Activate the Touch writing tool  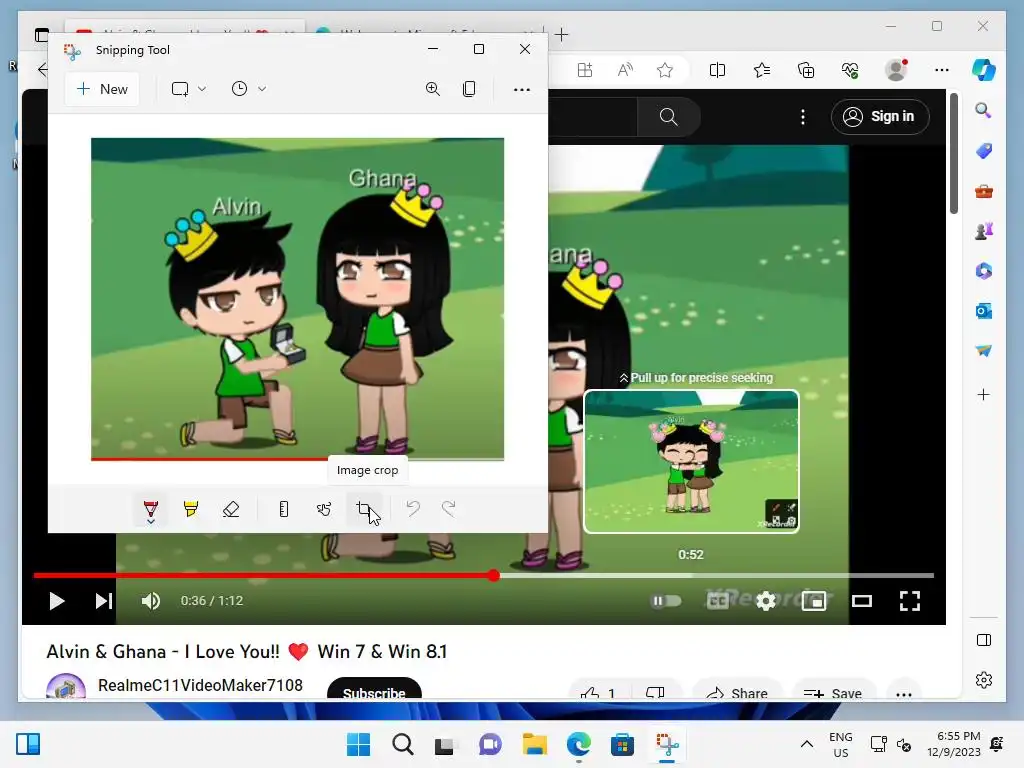[324, 509]
